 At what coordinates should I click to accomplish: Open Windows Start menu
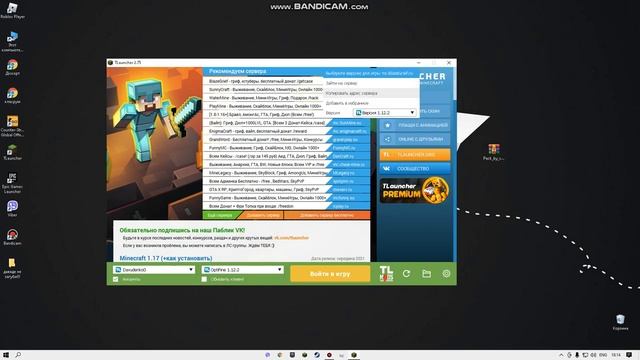(x=6, y=355)
